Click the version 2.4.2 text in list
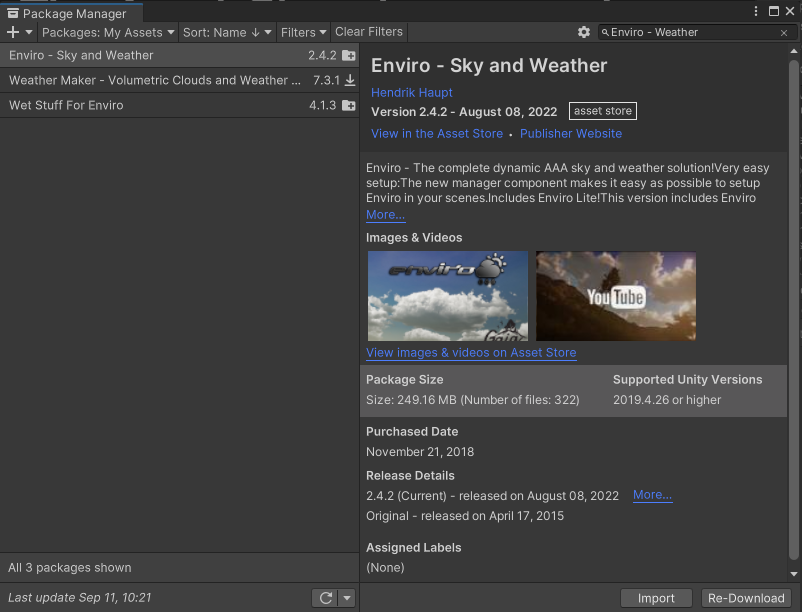The height and width of the screenshot is (612, 802). [322, 55]
